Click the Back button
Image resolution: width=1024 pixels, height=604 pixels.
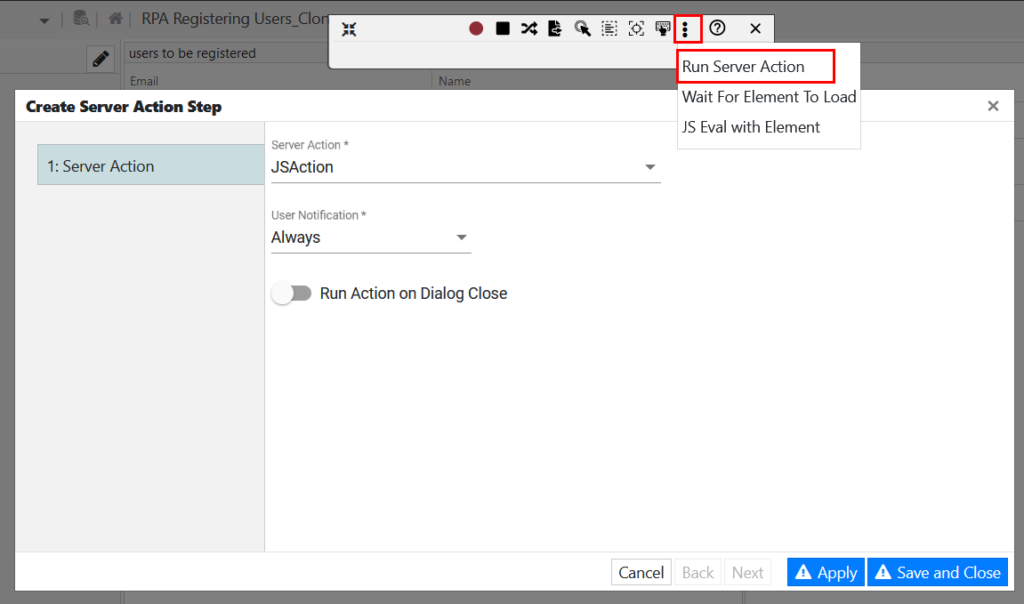point(697,573)
